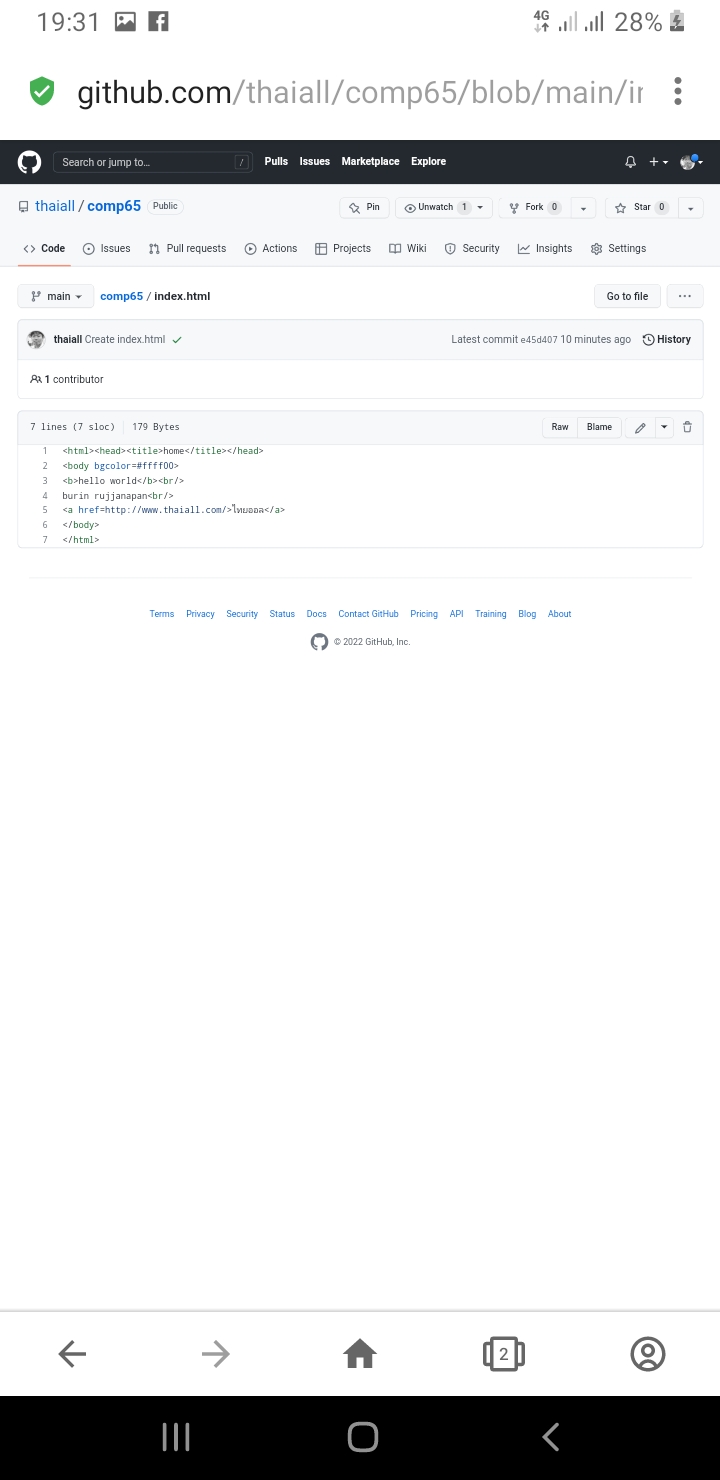Expand the Fork dropdown arrow
720x1480 pixels.
click(x=585, y=208)
